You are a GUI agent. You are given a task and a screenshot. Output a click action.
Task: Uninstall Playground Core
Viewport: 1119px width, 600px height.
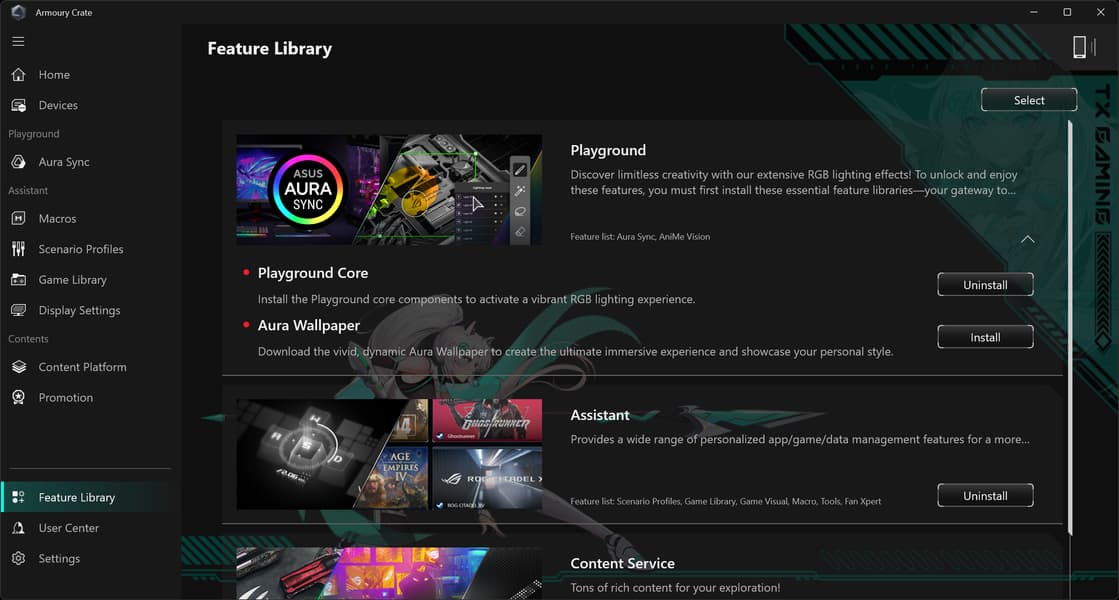tap(985, 285)
